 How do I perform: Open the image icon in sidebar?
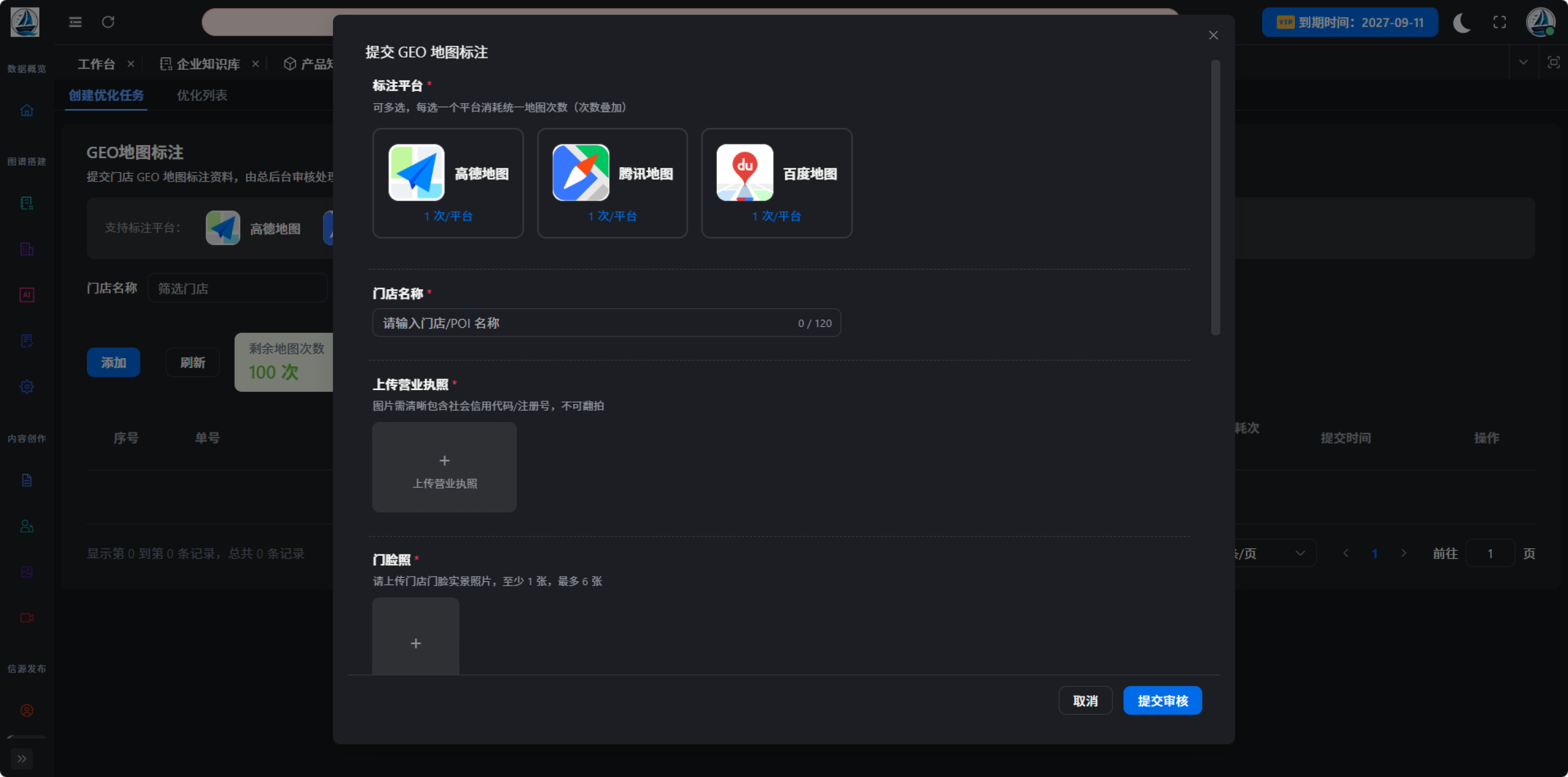(27, 572)
